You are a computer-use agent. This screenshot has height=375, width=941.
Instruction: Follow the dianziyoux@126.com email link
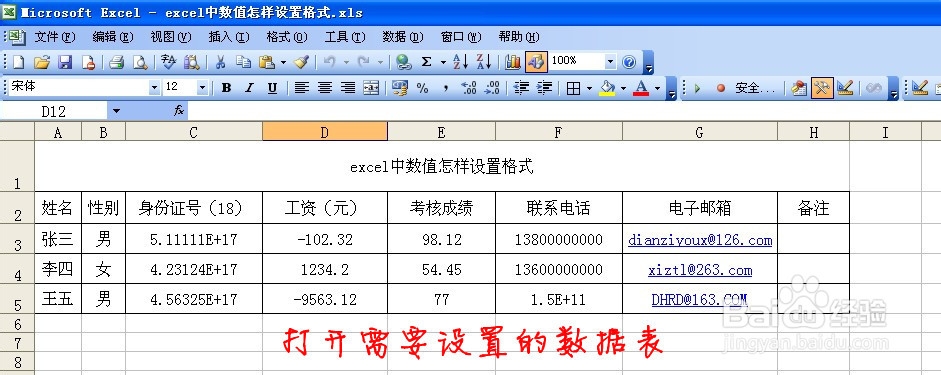pyautogui.click(x=700, y=241)
